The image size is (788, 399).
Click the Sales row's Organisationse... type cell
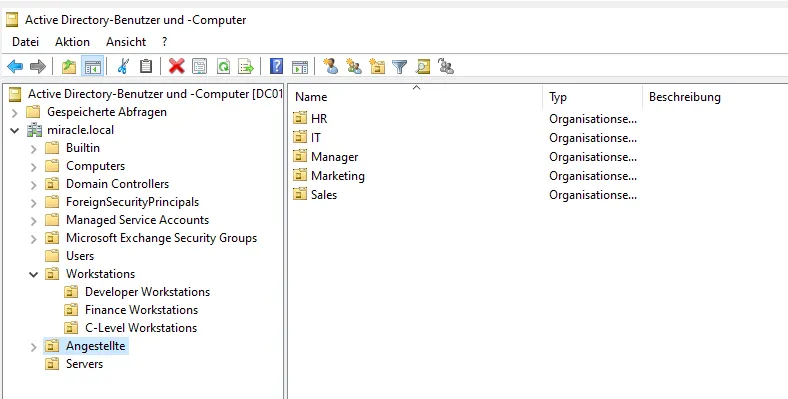point(593,195)
